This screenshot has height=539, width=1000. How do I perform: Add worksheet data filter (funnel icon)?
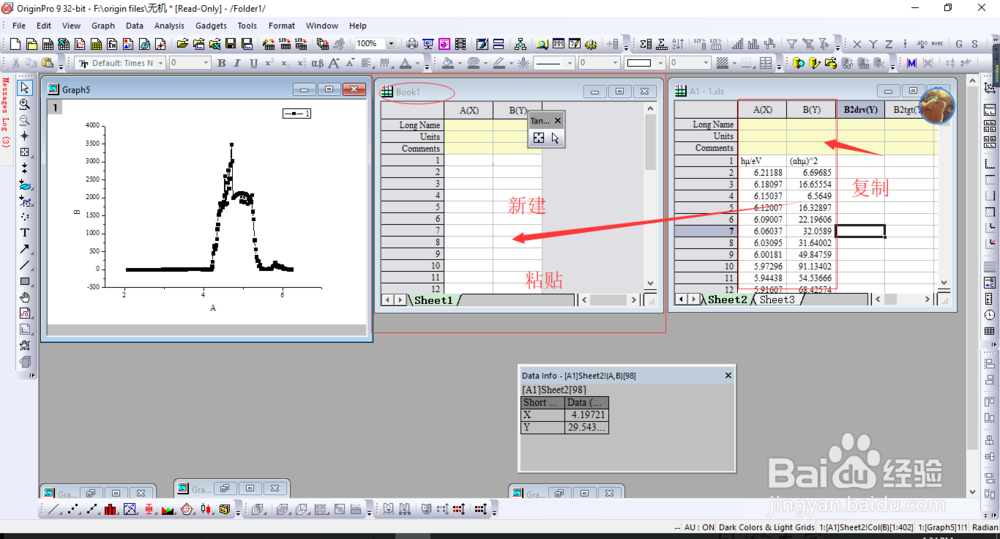pos(792,44)
